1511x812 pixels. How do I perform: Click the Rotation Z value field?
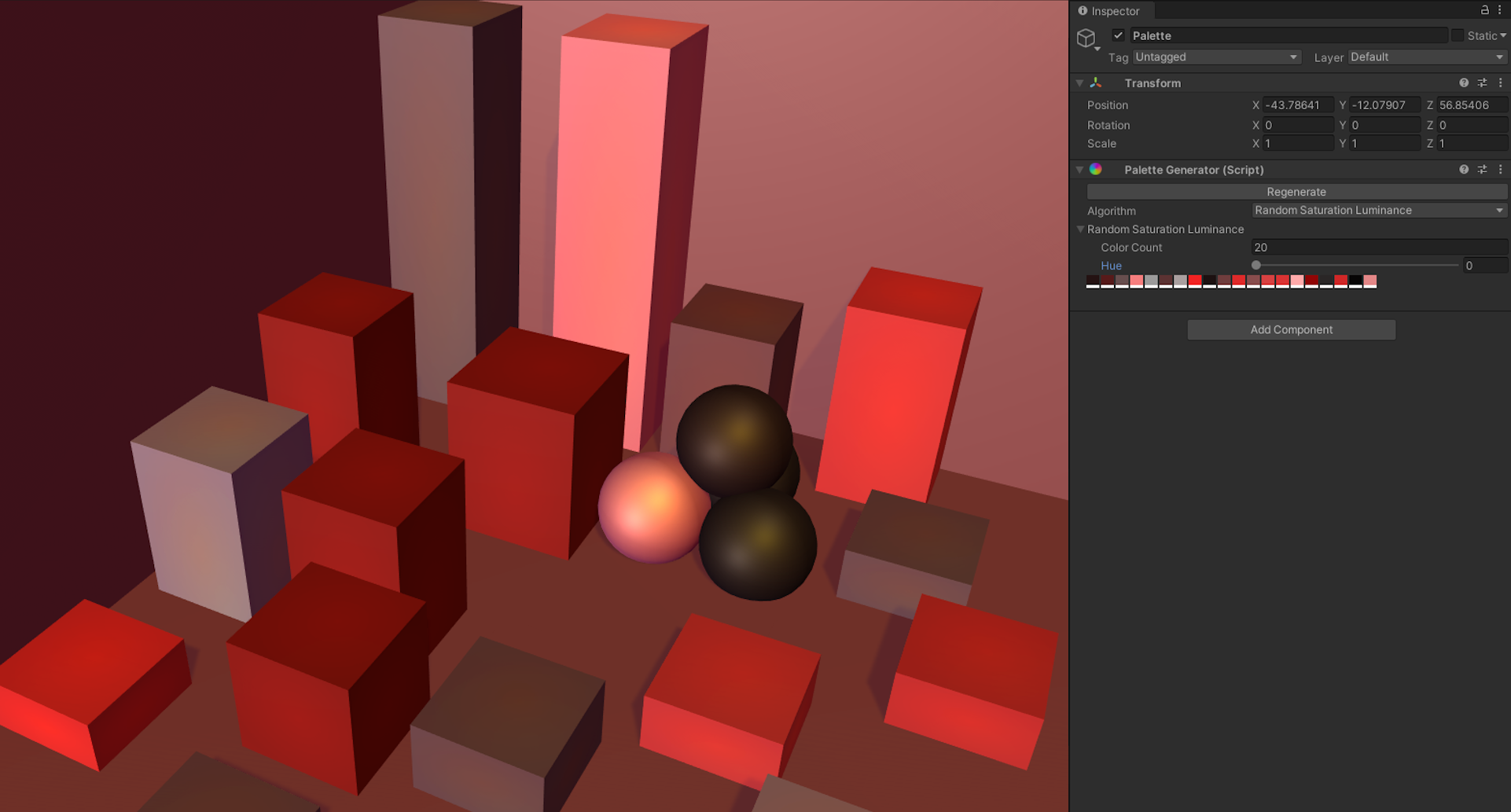1472,125
